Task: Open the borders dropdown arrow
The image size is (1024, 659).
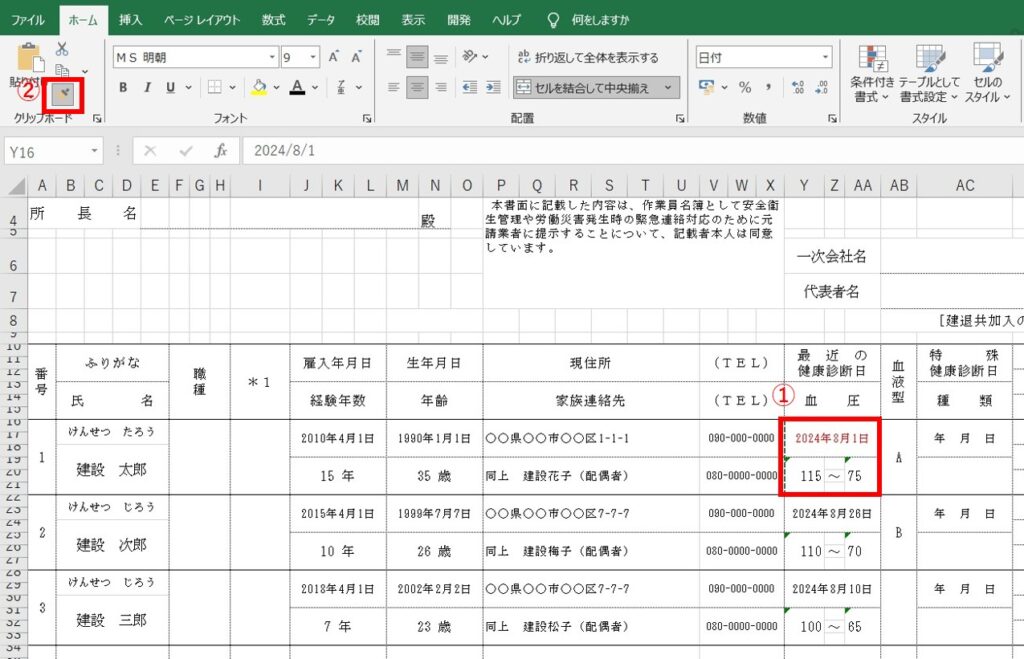Action: [232, 87]
